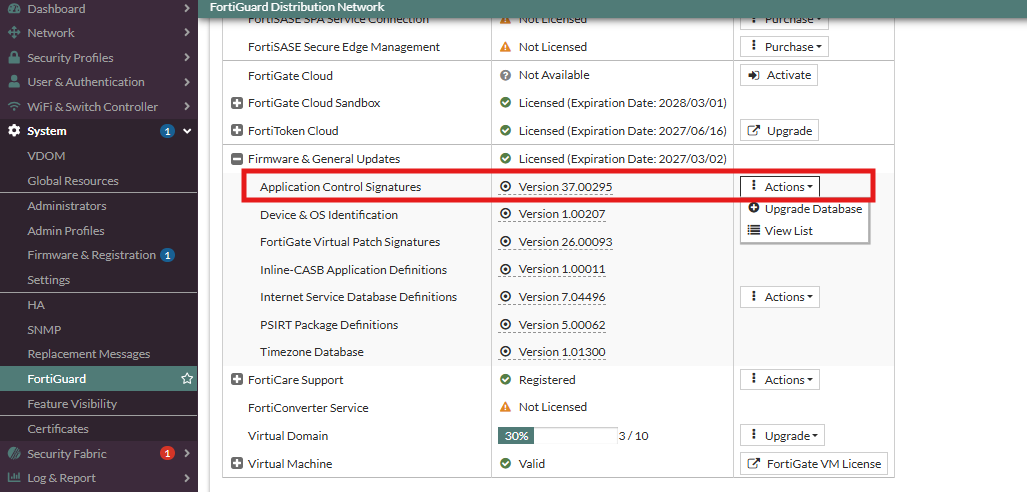Click the System gear icon

(x=14, y=131)
